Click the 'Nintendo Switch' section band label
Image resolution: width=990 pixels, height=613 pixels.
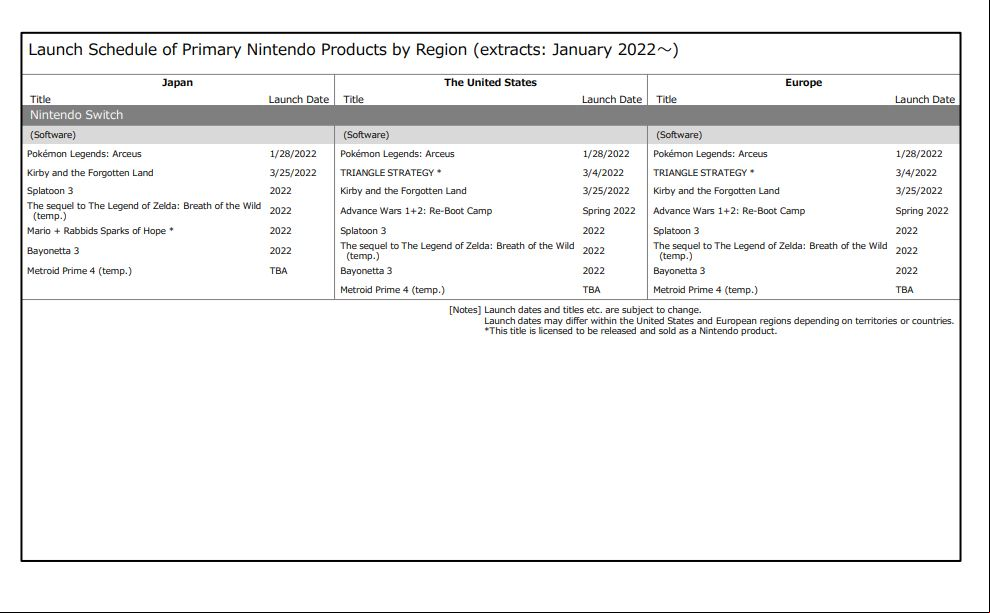tap(76, 115)
